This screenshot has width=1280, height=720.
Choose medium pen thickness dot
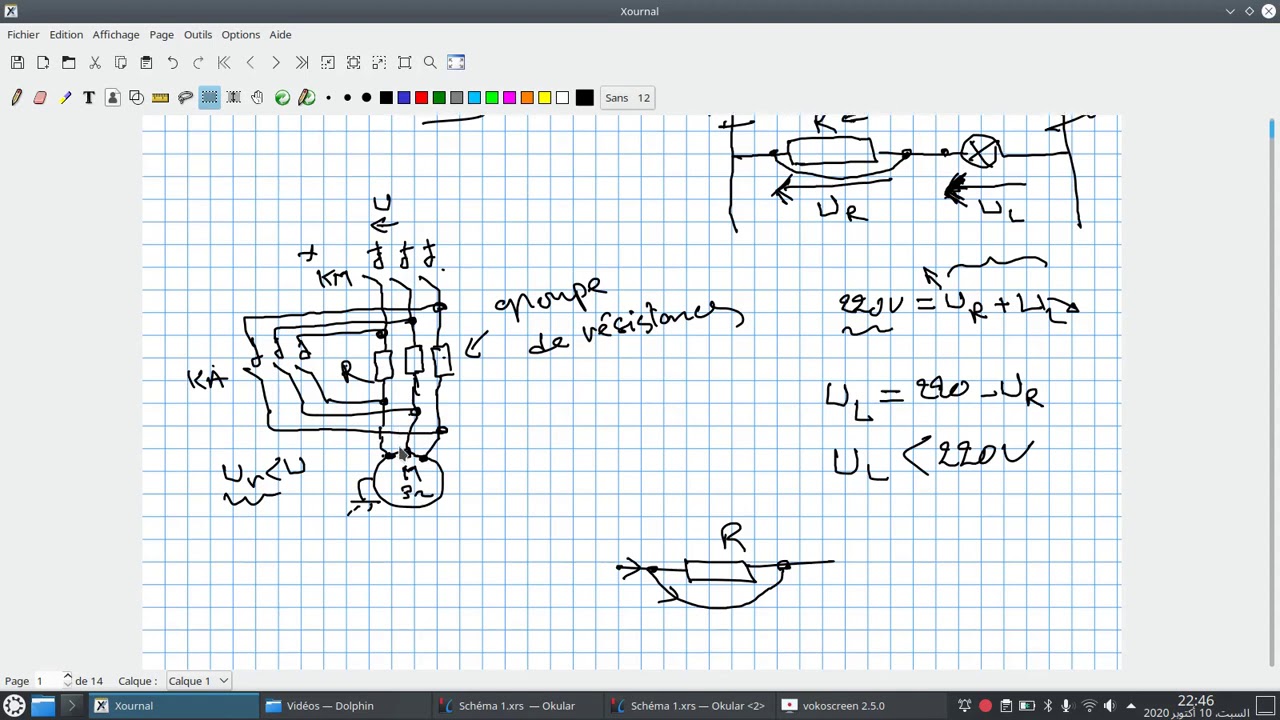(x=347, y=98)
